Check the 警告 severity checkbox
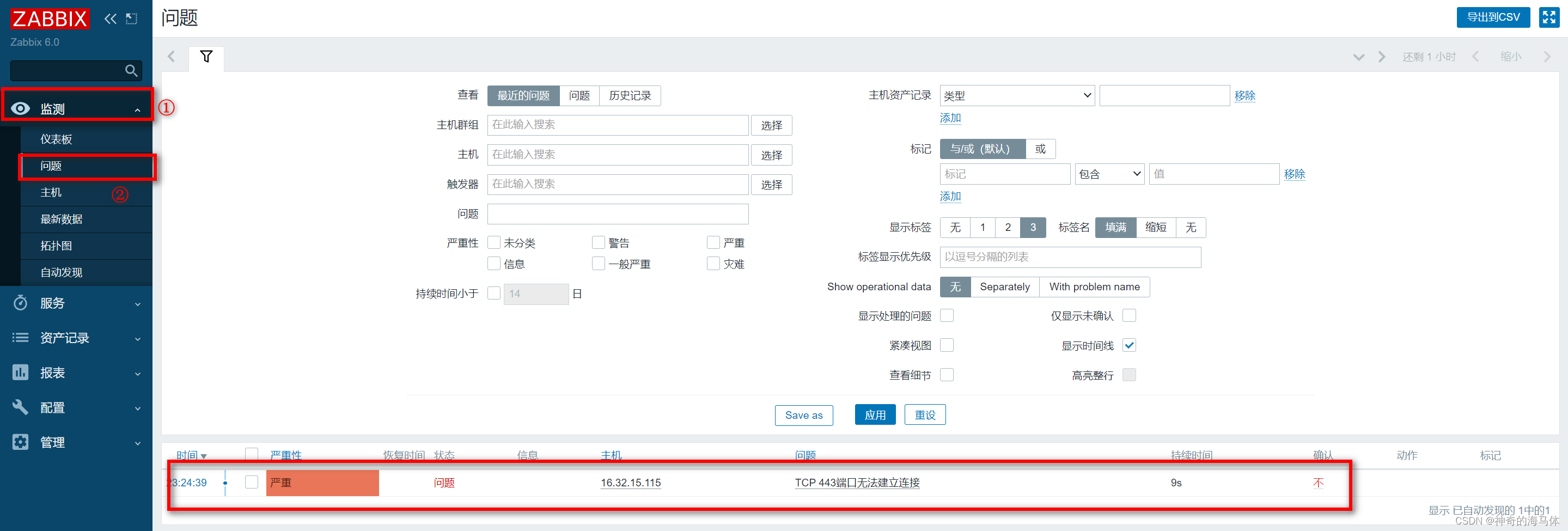Viewport: 1568px width, 531px height. point(599,242)
